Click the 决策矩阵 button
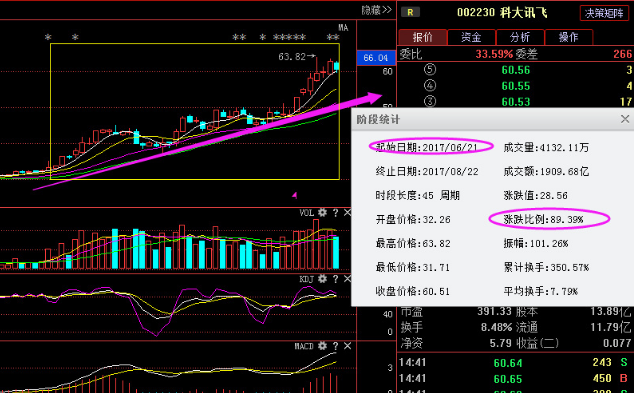634x393 pixels. [604, 13]
